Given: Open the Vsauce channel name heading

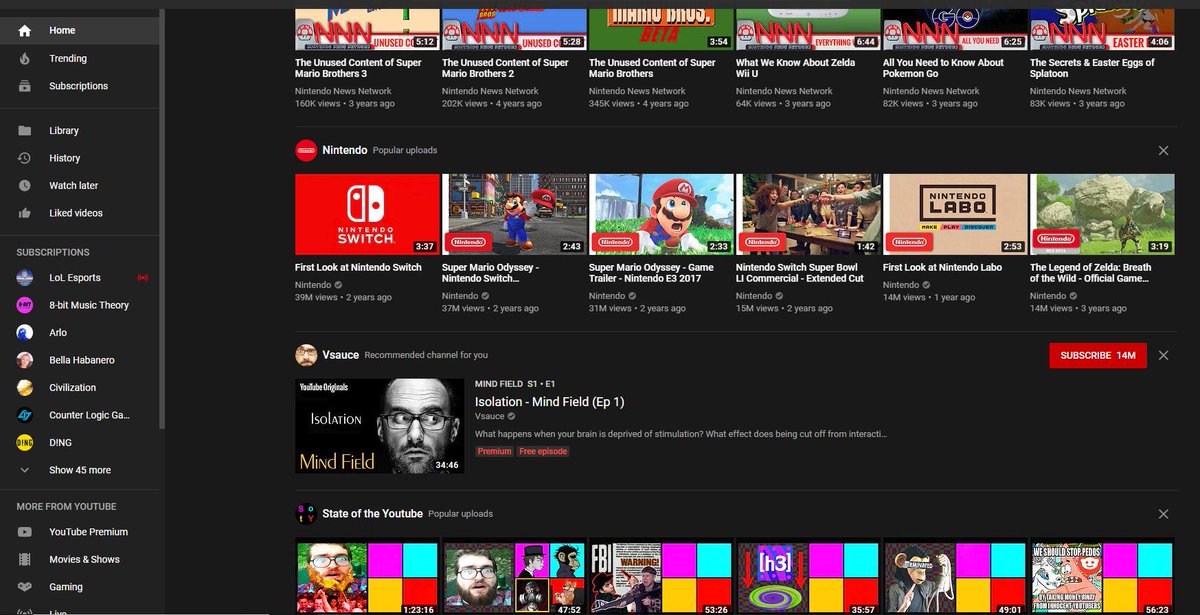Looking at the screenshot, I should pyautogui.click(x=340, y=355).
